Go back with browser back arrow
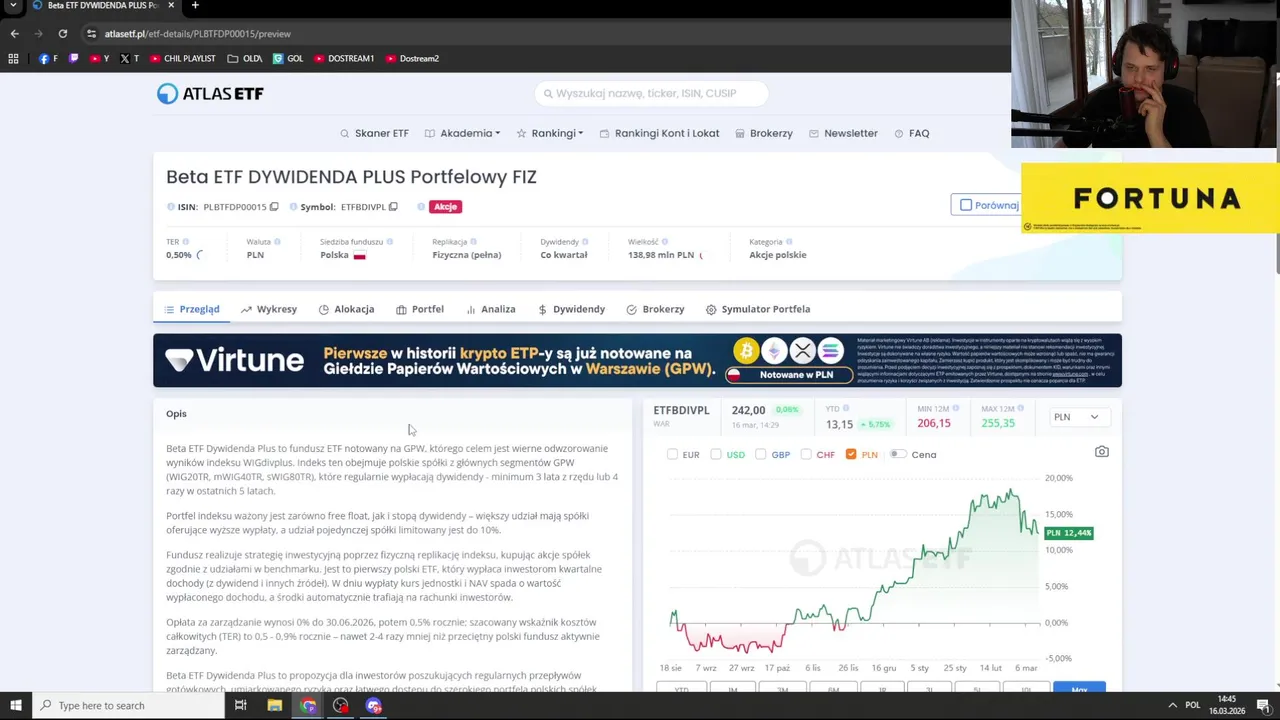Image resolution: width=1280 pixels, height=720 pixels. click(x=14, y=33)
